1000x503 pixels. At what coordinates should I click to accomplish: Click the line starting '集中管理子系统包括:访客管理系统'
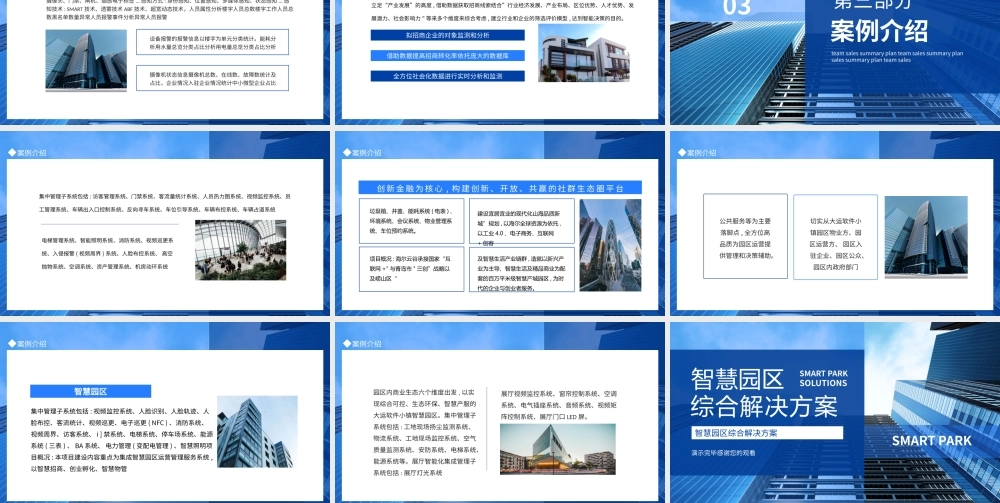coord(165,203)
